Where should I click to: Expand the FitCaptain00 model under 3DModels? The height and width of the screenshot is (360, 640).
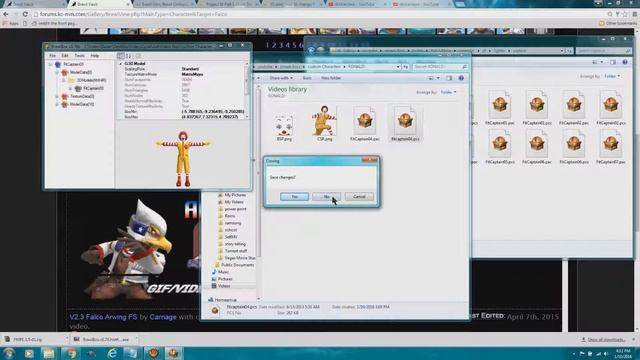(x=70, y=88)
